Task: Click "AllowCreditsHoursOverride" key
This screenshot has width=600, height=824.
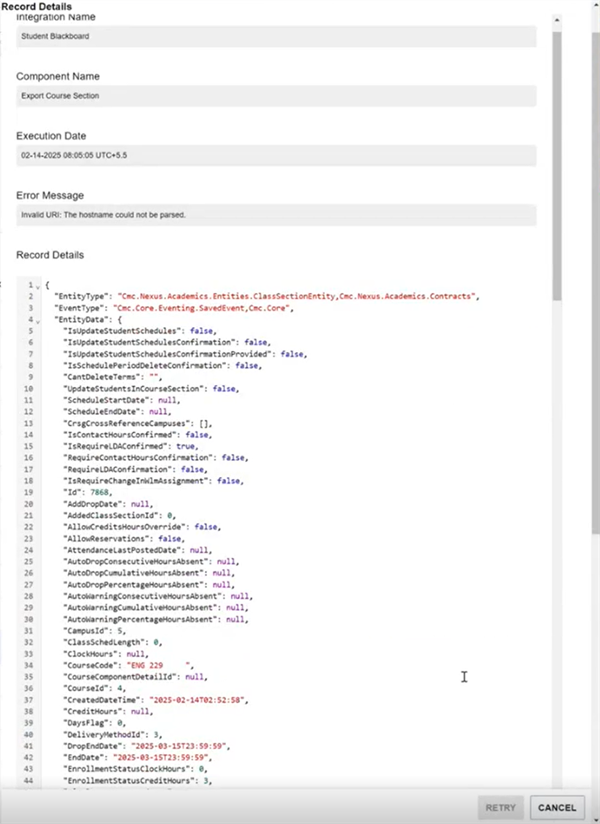Action: [x=125, y=527]
